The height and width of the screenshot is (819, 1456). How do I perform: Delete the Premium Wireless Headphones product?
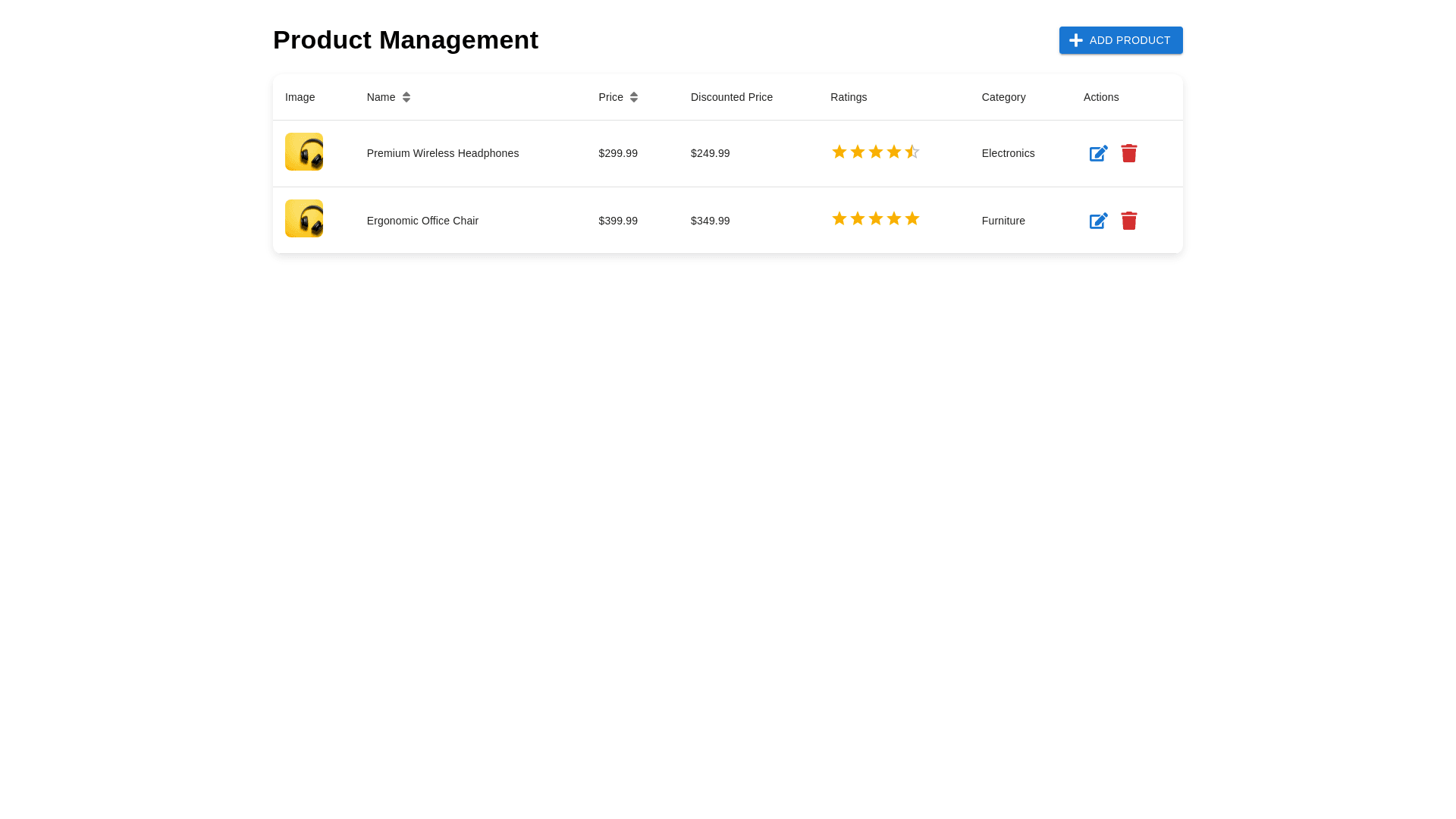(x=1128, y=153)
